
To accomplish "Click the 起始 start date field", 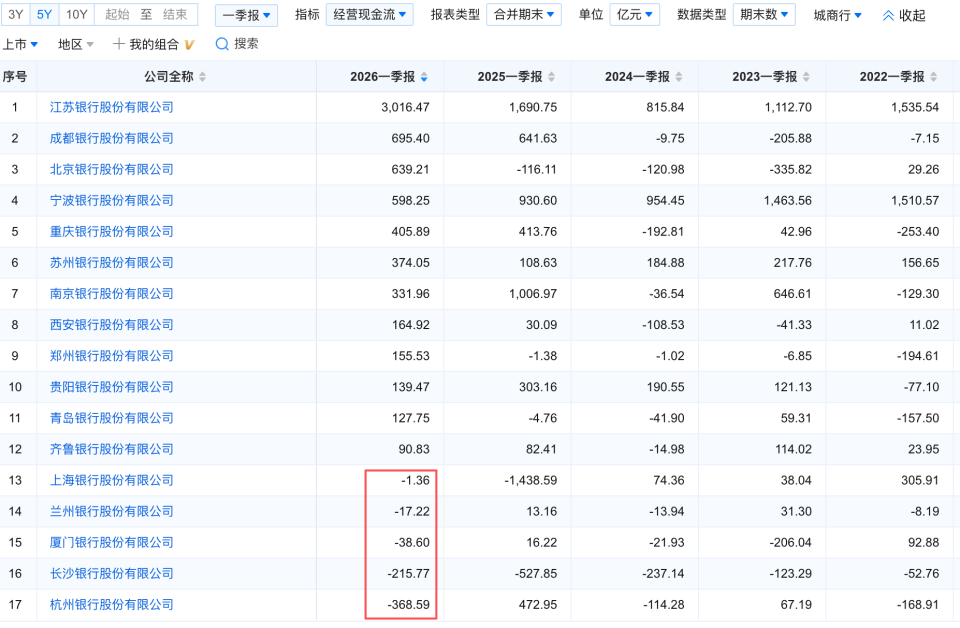I will [x=117, y=15].
